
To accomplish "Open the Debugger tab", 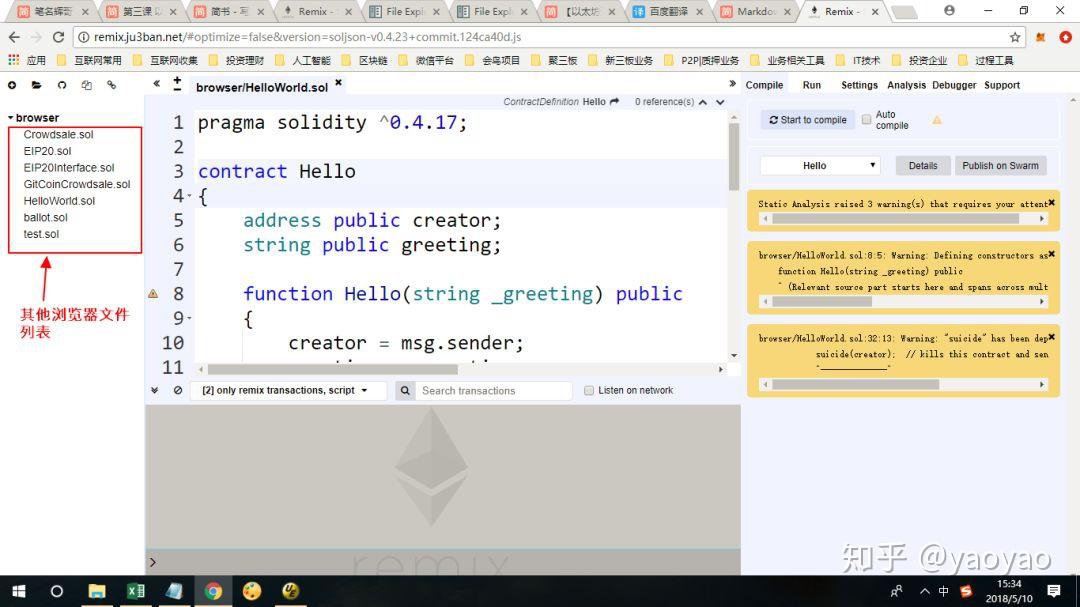I will click(x=954, y=85).
